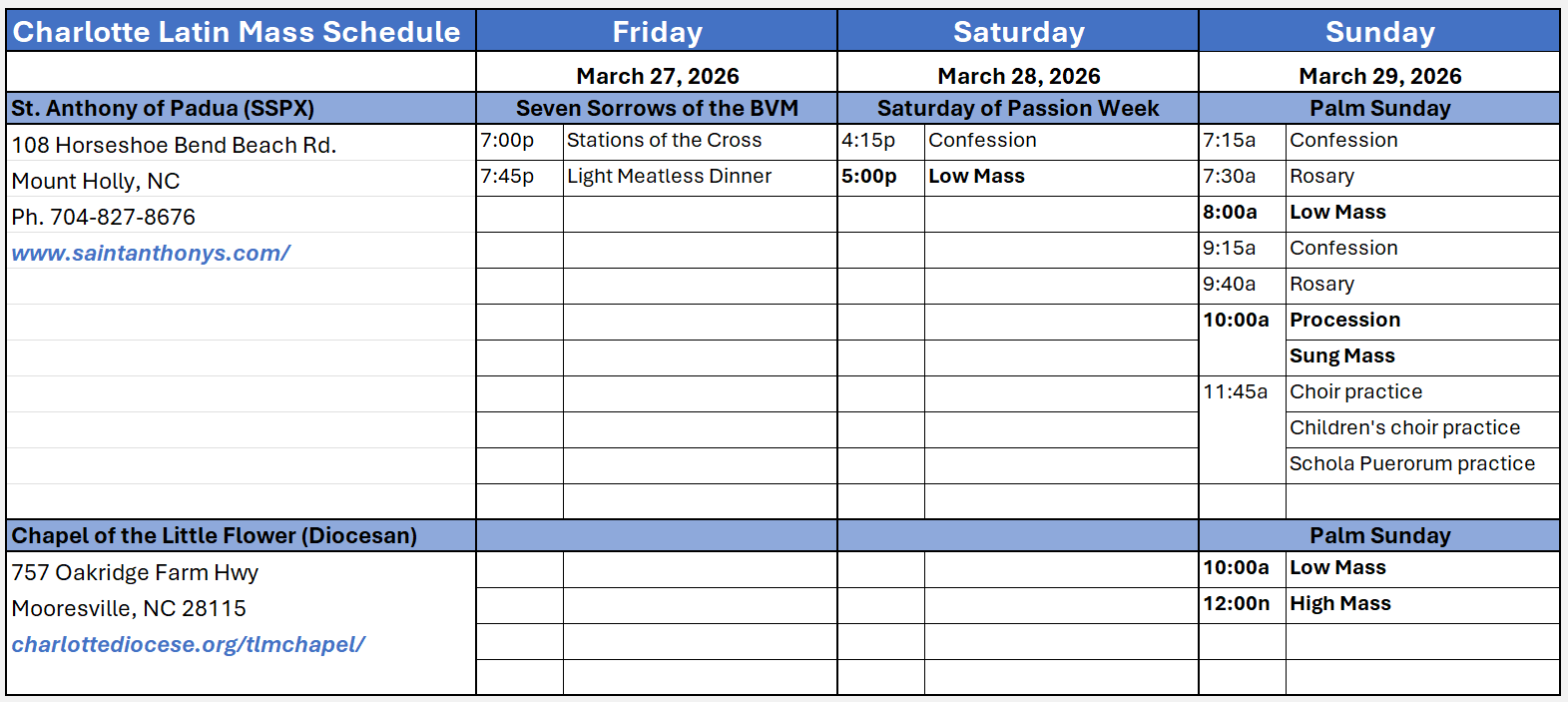Viewport: 1568px width, 702px height.
Task: Select Chapel of the Little Flower heading
Action: click(215, 535)
